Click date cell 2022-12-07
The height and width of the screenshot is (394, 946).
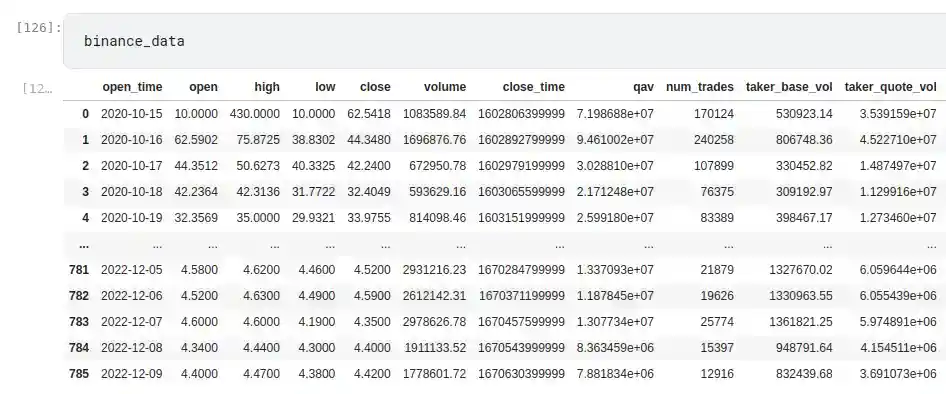132,322
